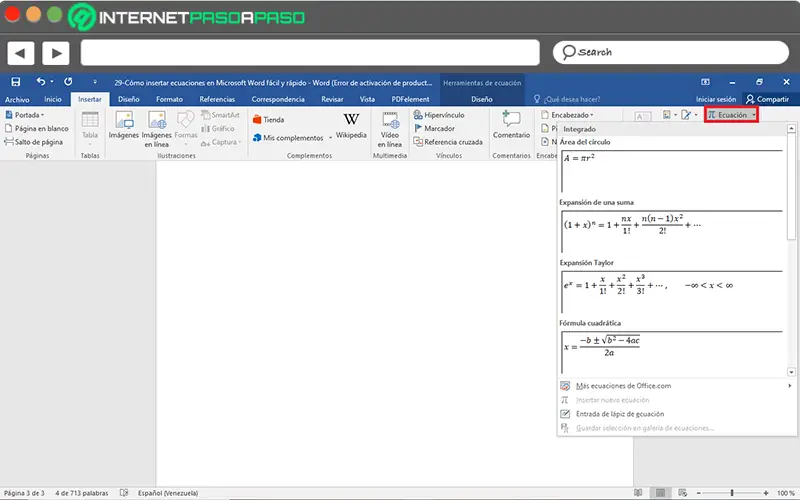Viewport: 800px width, 500px height.
Task: Insert a Salto de página
Action: point(34,142)
